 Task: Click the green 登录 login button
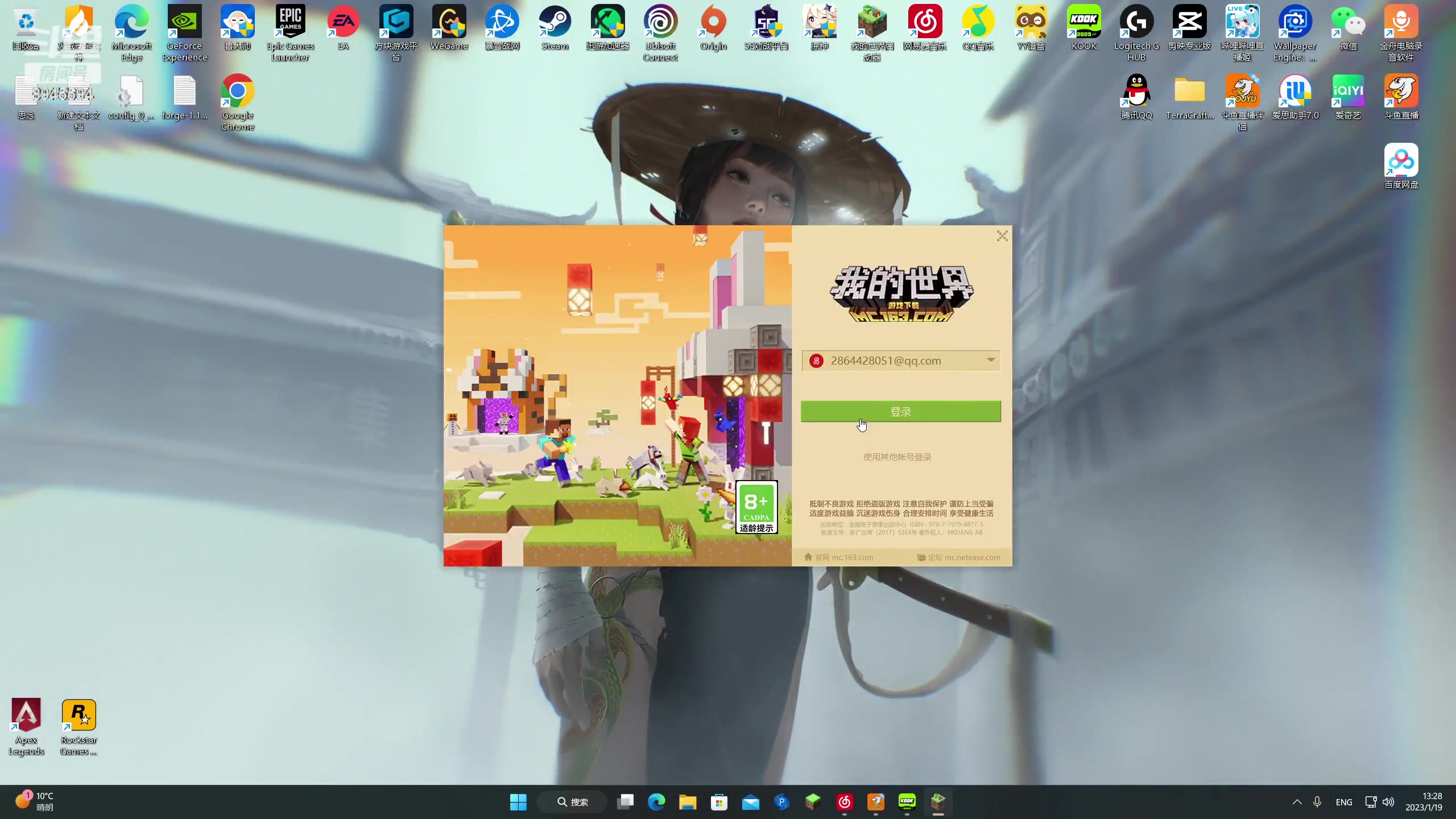[x=900, y=411]
